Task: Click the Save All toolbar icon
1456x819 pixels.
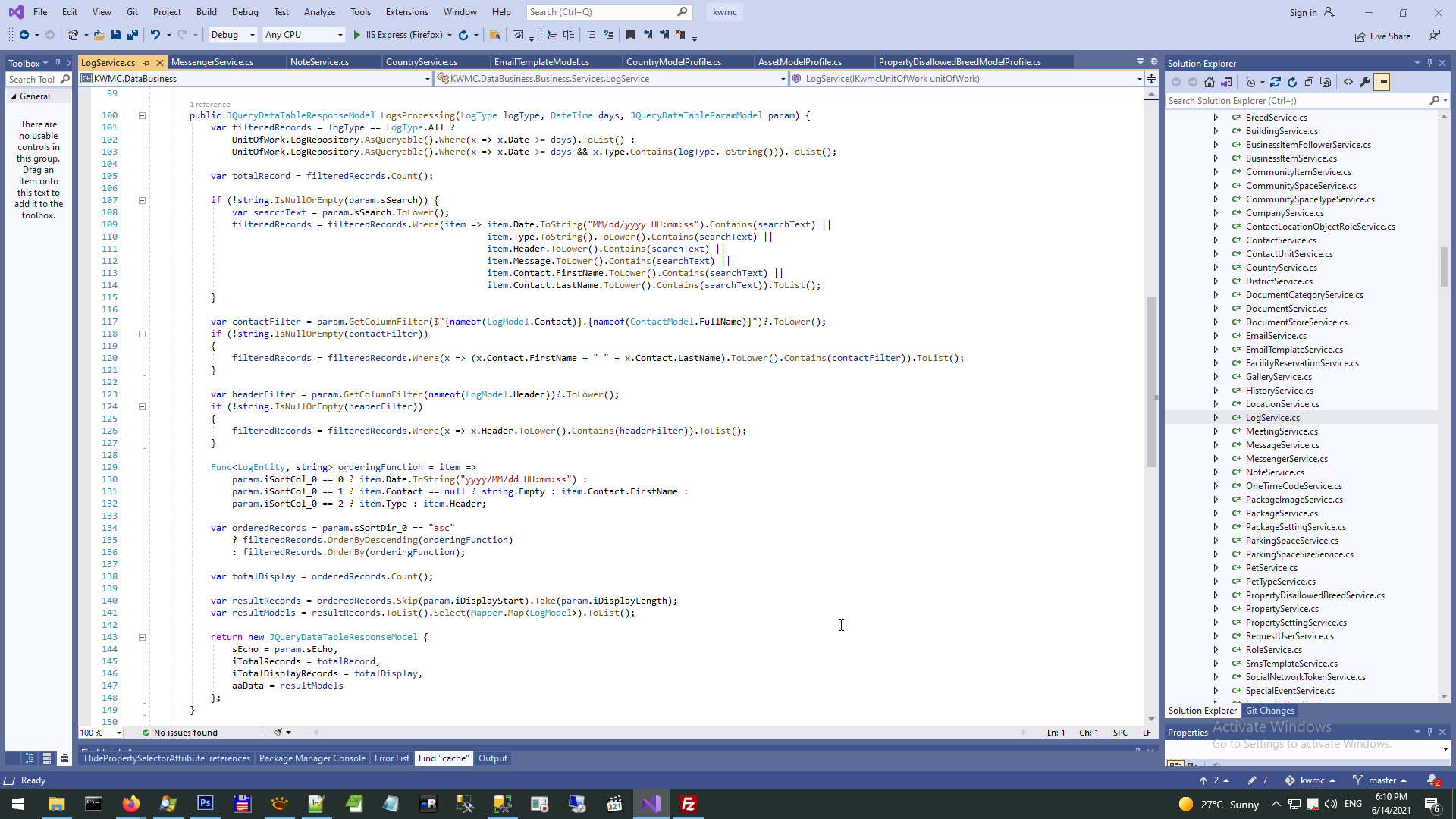Action: pyautogui.click(x=133, y=35)
